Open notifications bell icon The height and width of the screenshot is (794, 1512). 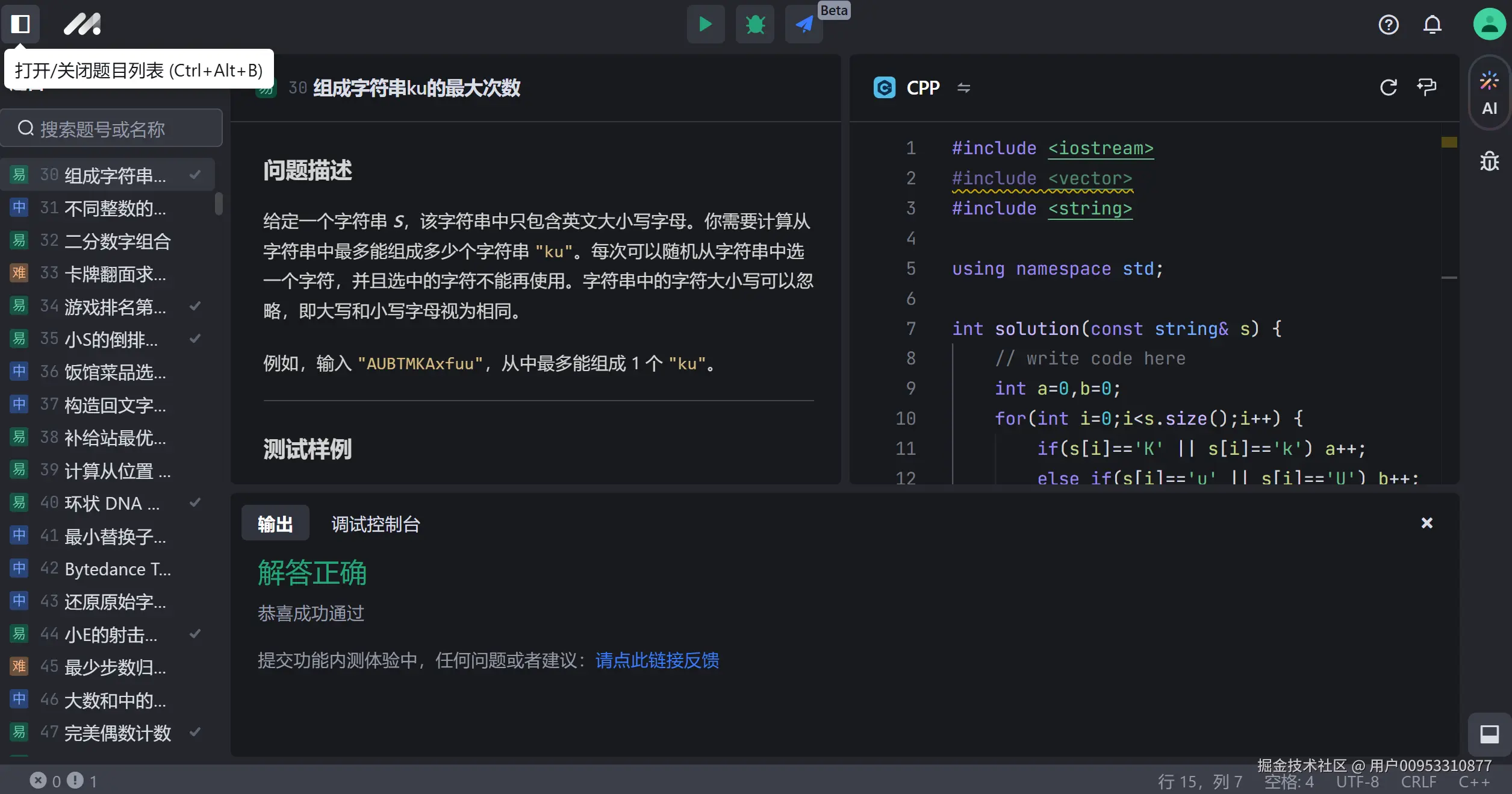[x=1433, y=25]
